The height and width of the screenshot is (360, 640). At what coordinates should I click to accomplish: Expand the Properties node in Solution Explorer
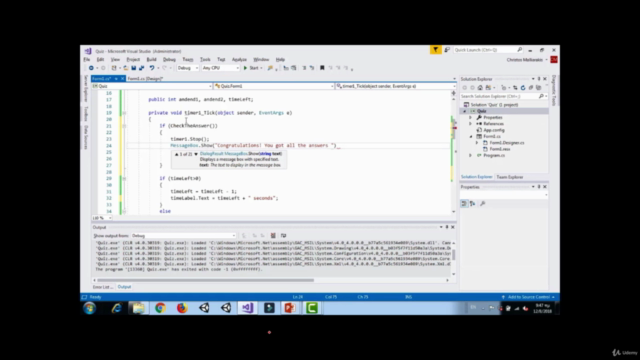pos(471,118)
